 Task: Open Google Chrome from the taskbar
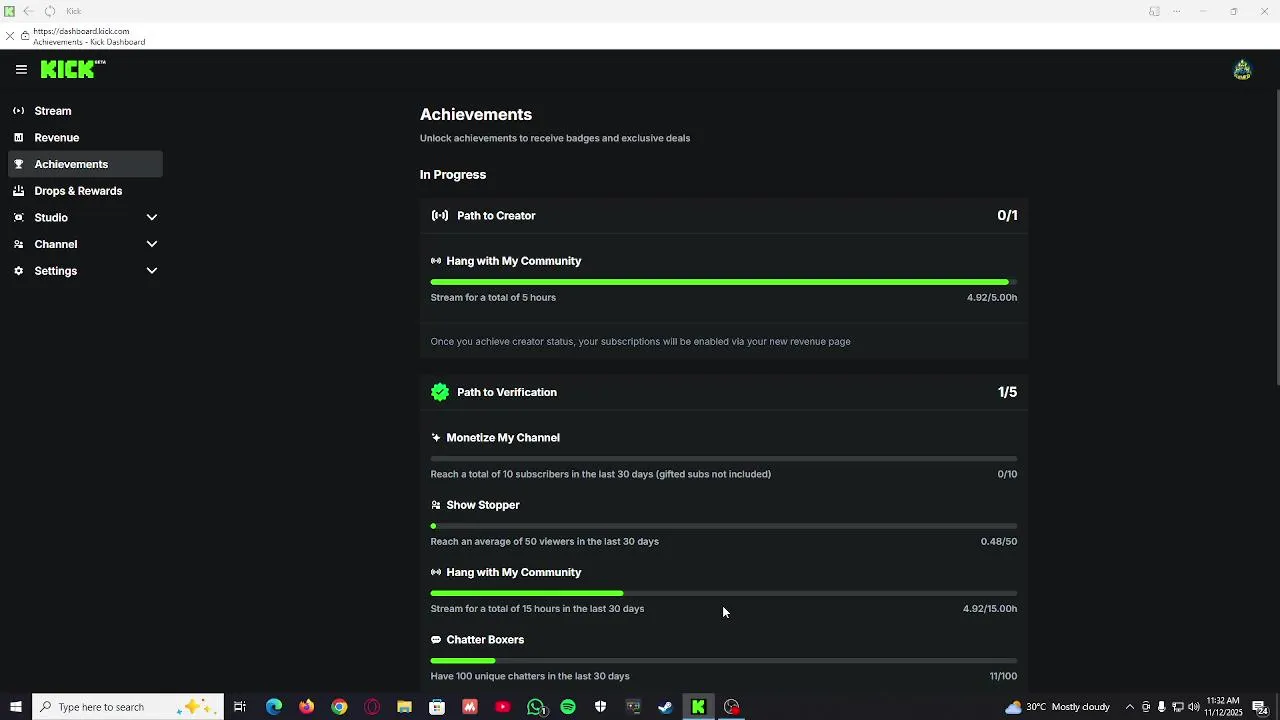339,707
